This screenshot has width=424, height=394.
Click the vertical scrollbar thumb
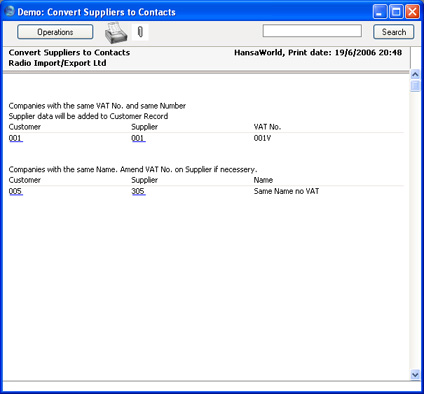click(x=415, y=85)
